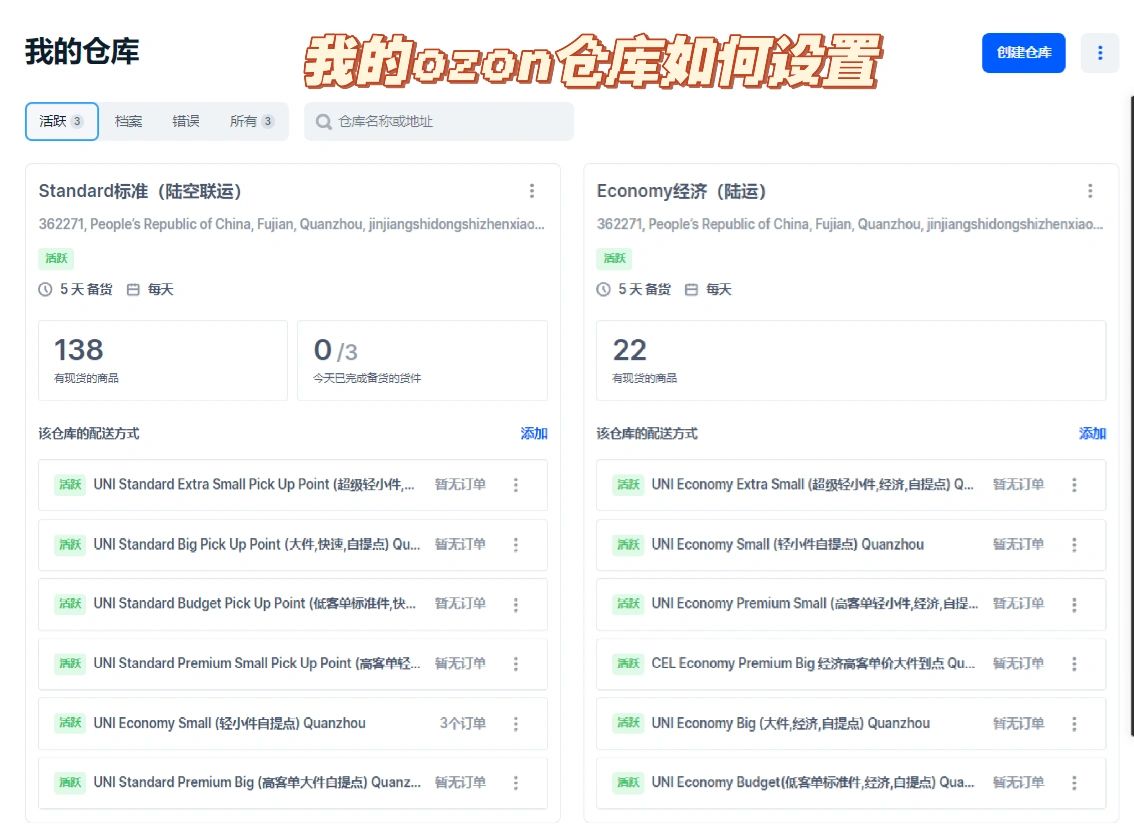Viewport: 1134px width, 832px height.
Task: Click 暂无订单 on the CEL Economy Premium Big row
Action: point(1018,663)
